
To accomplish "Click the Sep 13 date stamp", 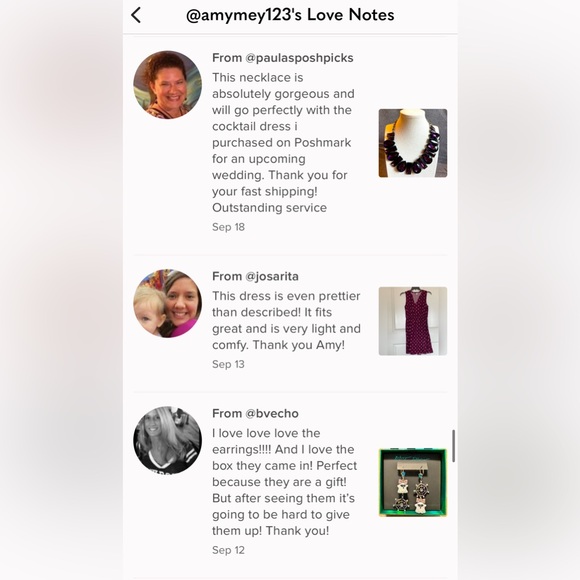I will pyautogui.click(x=228, y=364).
